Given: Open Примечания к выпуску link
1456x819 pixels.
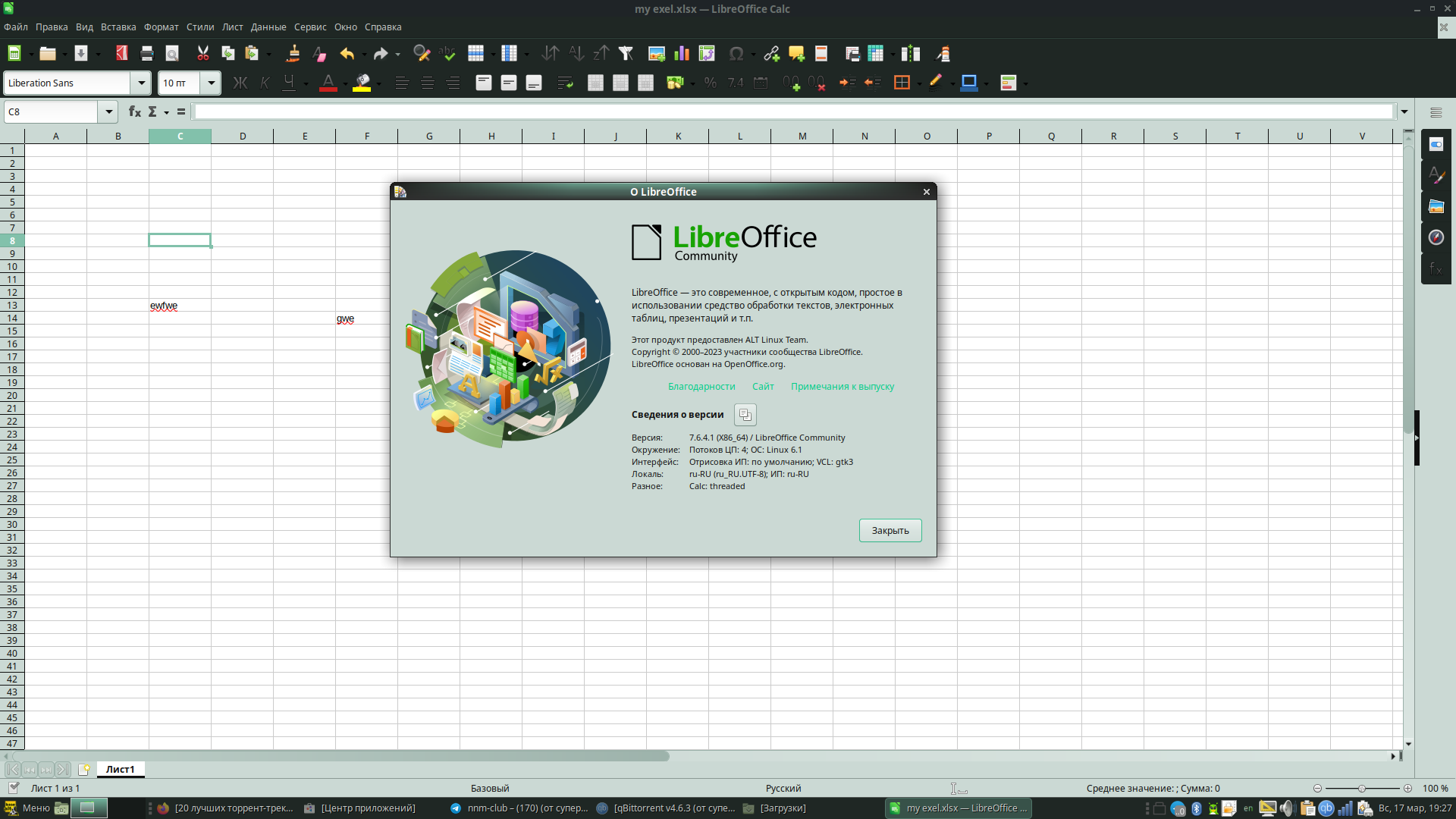Looking at the screenshot, I should pyautogui.click(x=843, y=386).
